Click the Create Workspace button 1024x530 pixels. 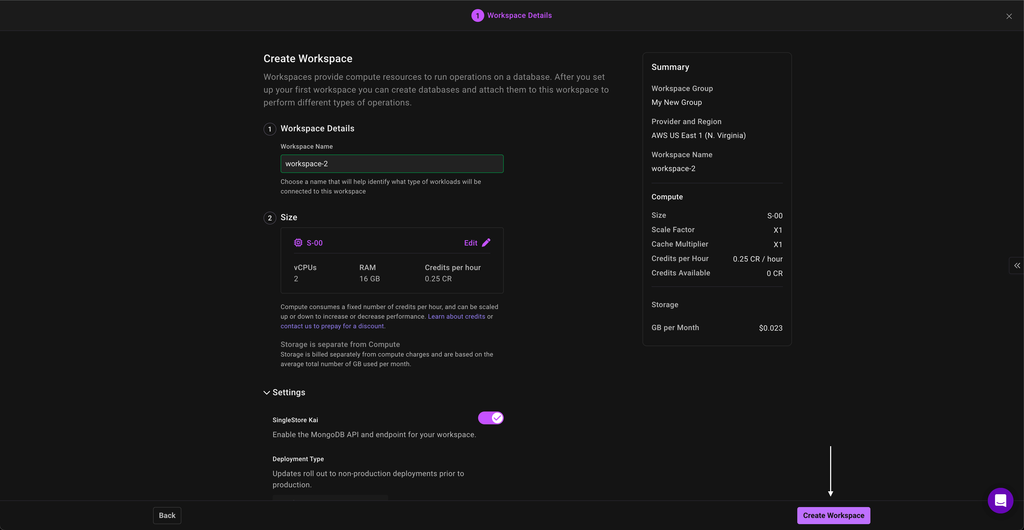(833, 516)
